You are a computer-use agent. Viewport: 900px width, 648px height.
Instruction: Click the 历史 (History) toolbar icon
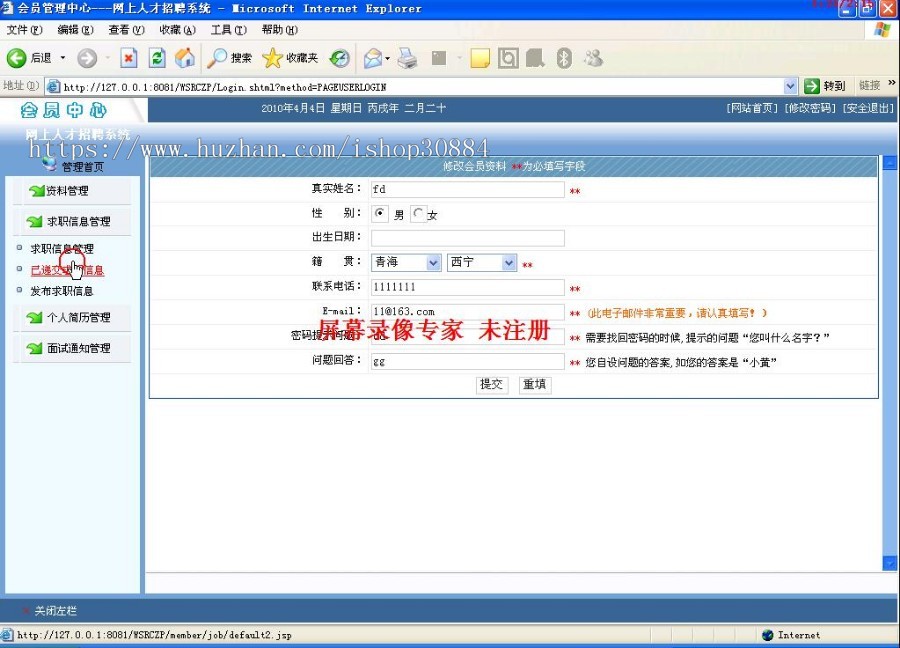point(339,57)
